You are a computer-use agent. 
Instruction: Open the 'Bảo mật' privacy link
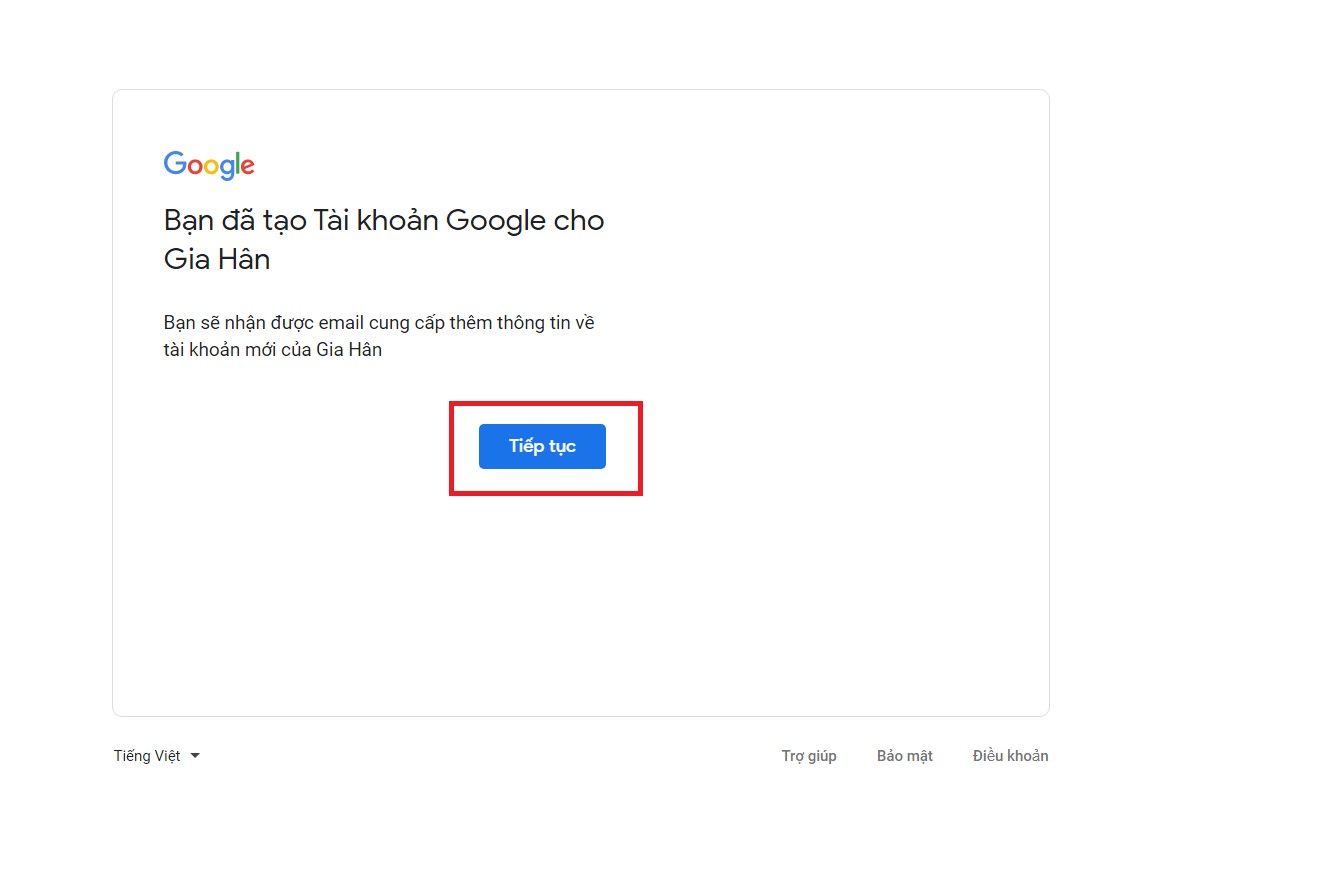[x=904, y=755]
